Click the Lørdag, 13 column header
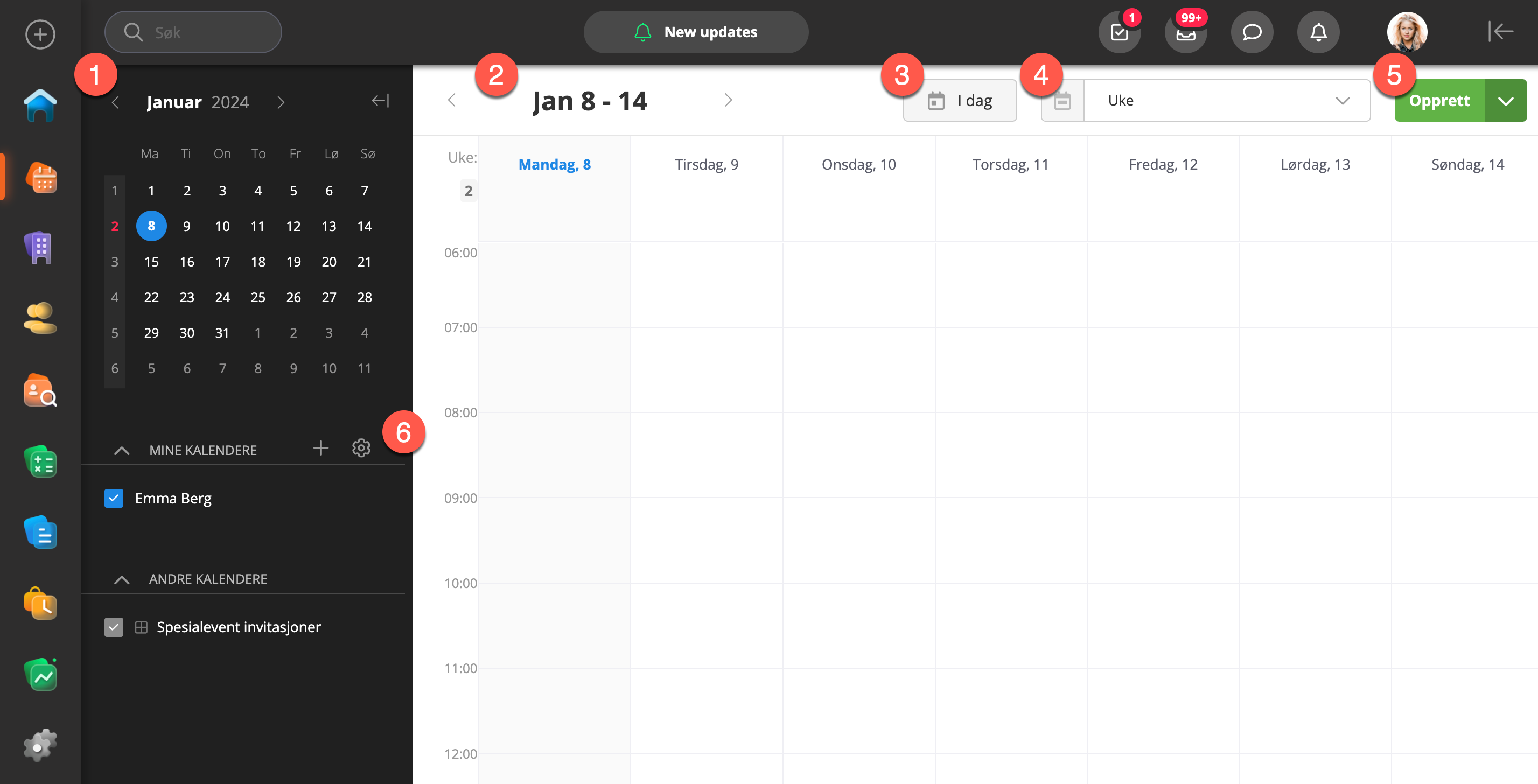The width and height of the screenshot is (1538, 784). coord(1315,164)
